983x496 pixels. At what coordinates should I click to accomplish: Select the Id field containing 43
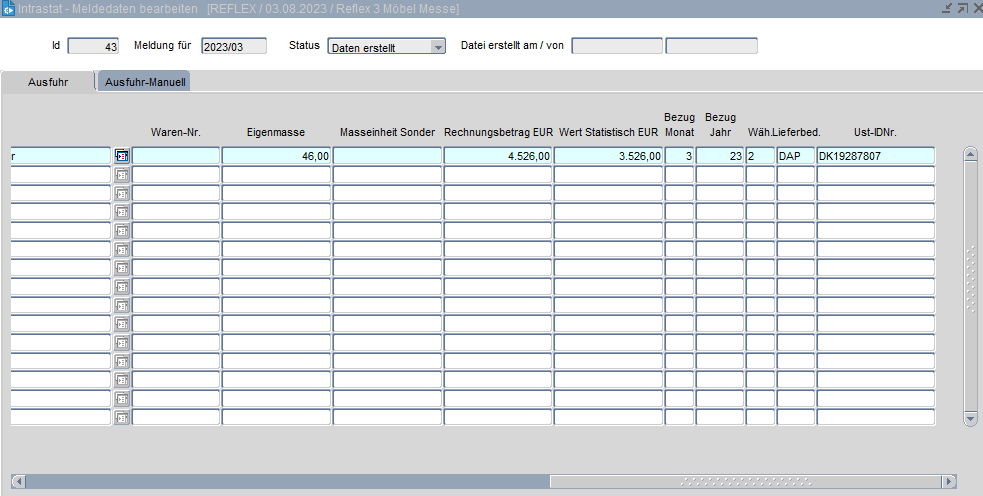[x=93, y=46]
